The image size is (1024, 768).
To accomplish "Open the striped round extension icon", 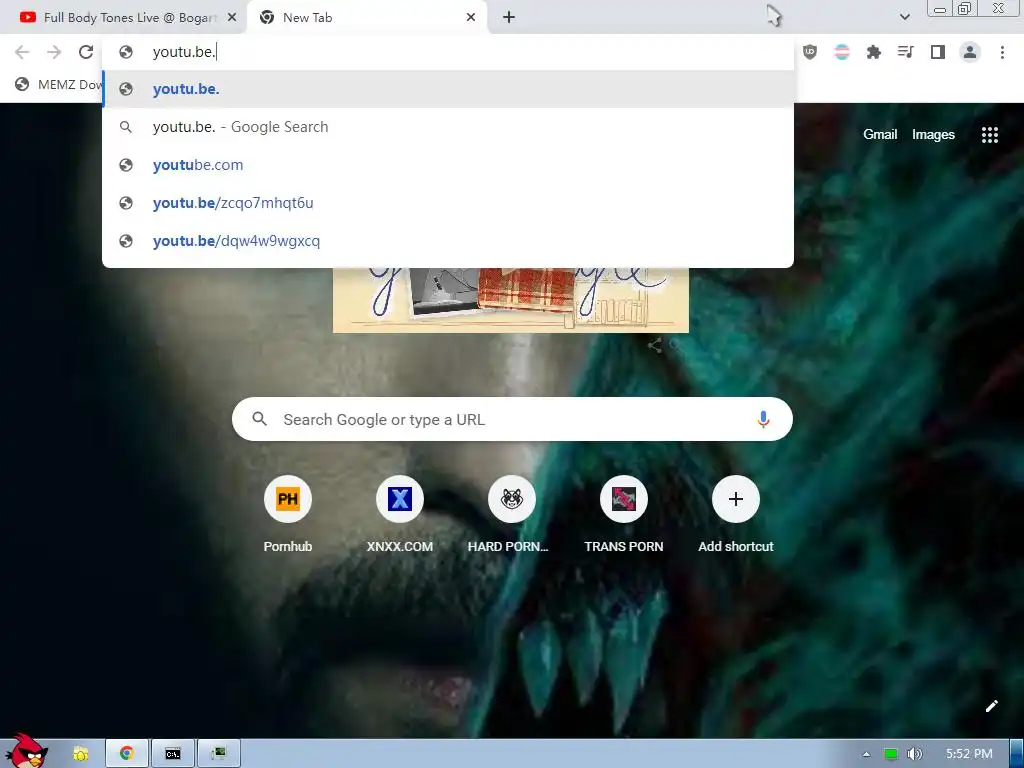I will click(842, 52).
